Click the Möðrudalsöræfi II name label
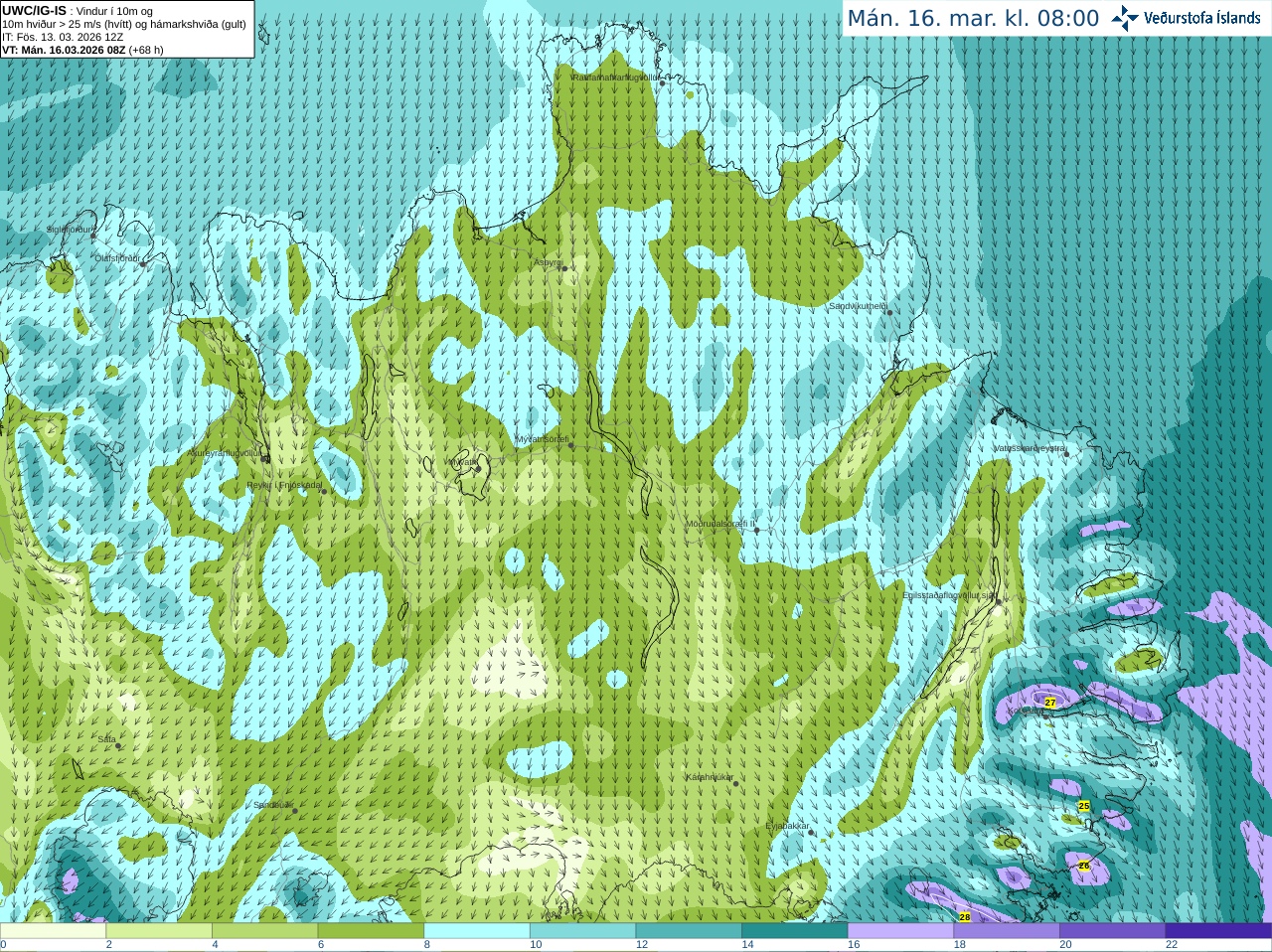Viewport: 1272px width, 952px height. click(720, 524)
